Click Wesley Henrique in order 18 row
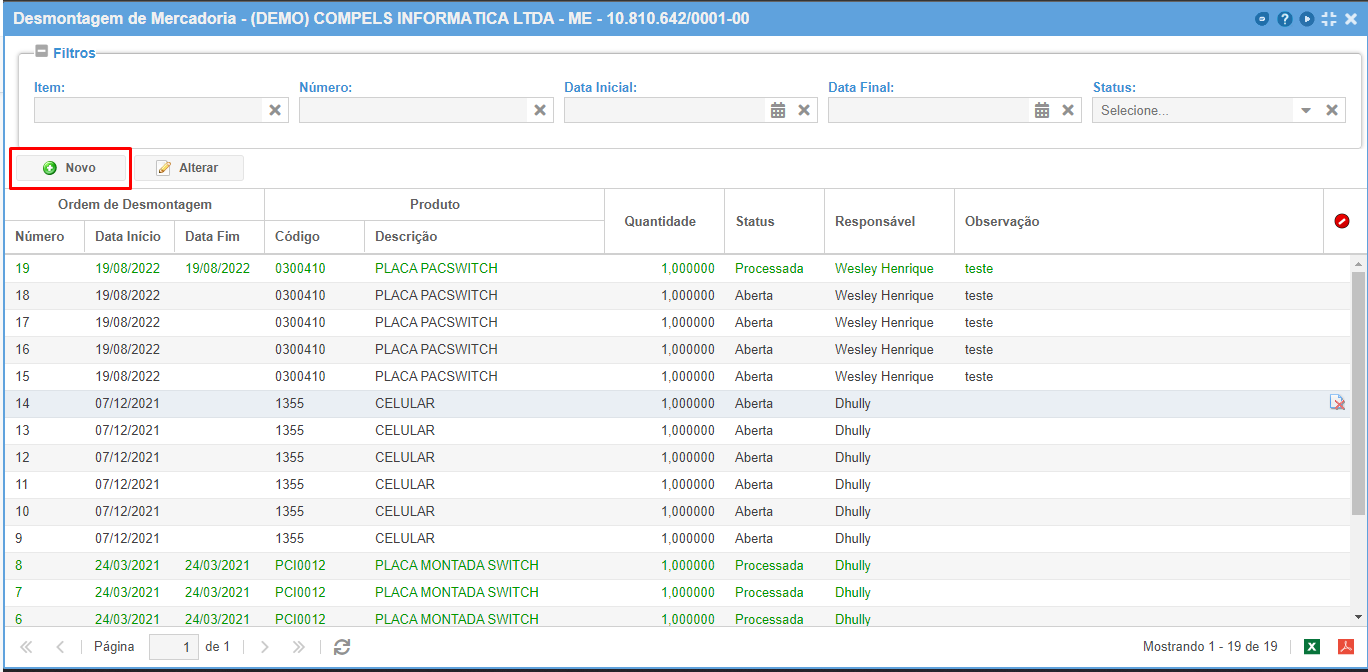This screenshot has width=1368, height=672. pos(884,295)
